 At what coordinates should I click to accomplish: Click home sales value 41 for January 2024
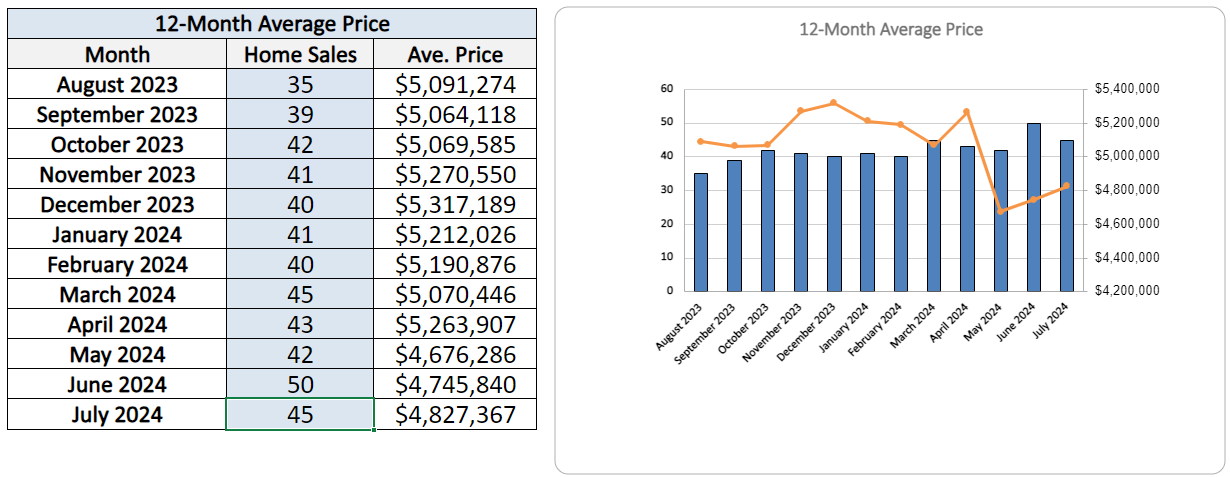300,234
